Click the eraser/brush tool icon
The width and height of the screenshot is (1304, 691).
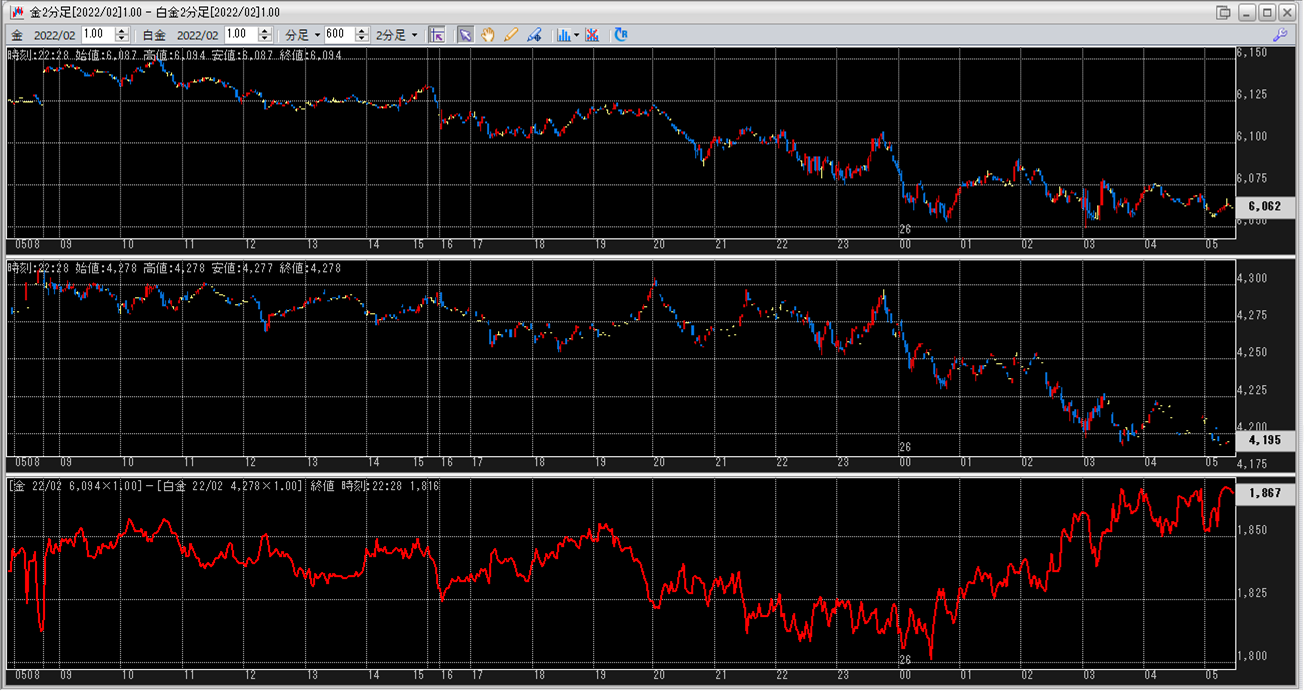[x=534, y=34]
